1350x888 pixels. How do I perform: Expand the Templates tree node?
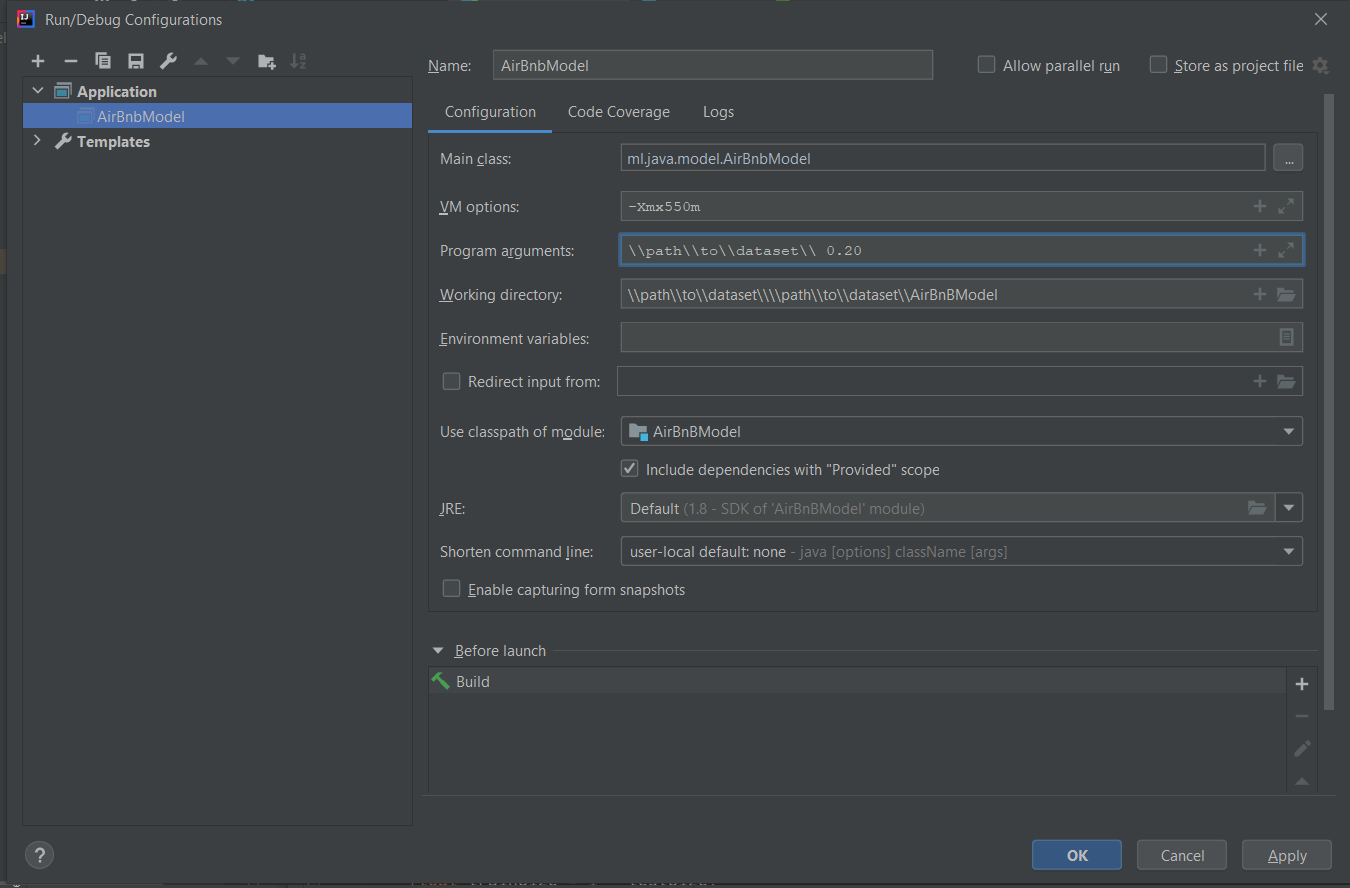tap(38, 141)
